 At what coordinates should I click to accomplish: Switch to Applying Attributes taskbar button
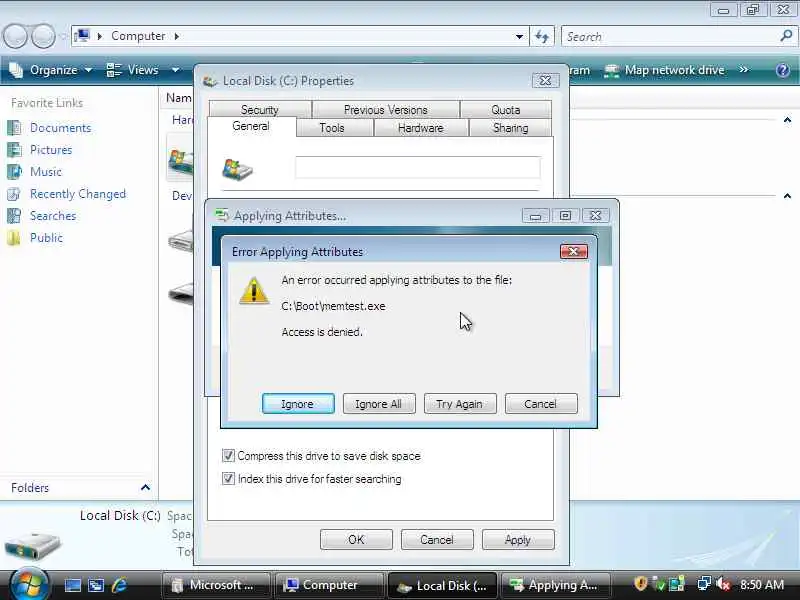point(557,585)
